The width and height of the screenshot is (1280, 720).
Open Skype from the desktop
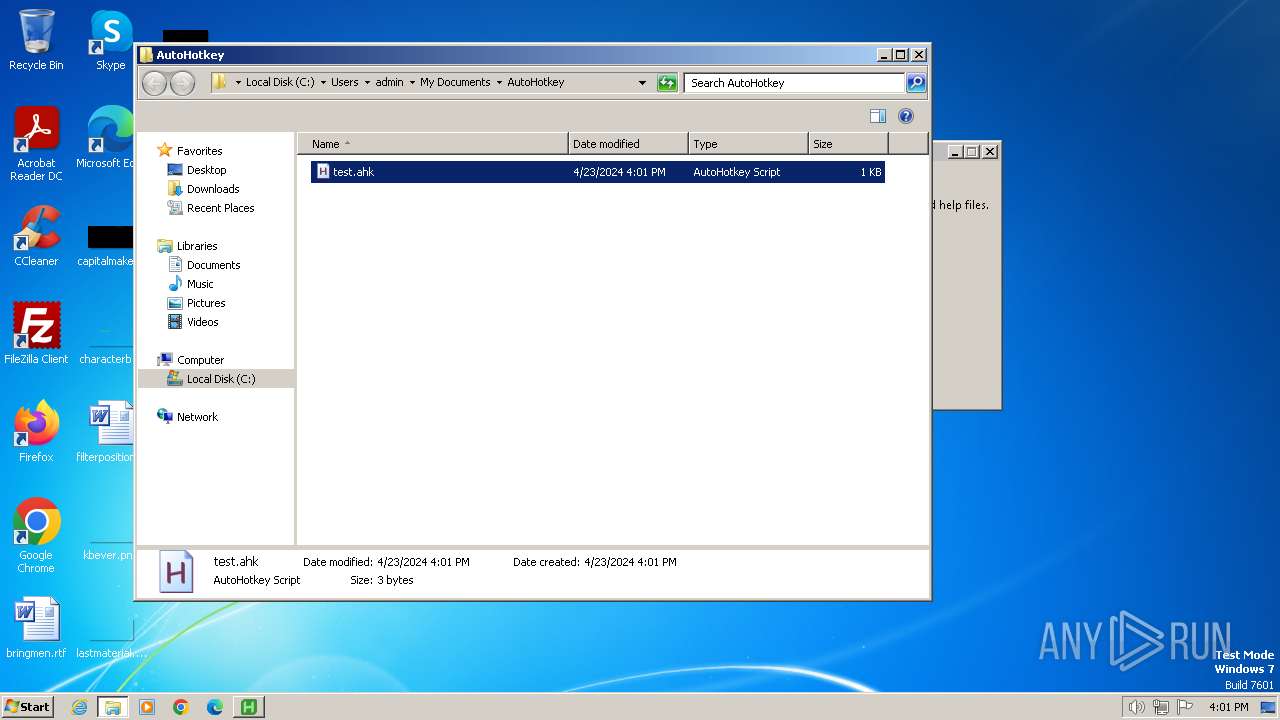tap(111, 40)
